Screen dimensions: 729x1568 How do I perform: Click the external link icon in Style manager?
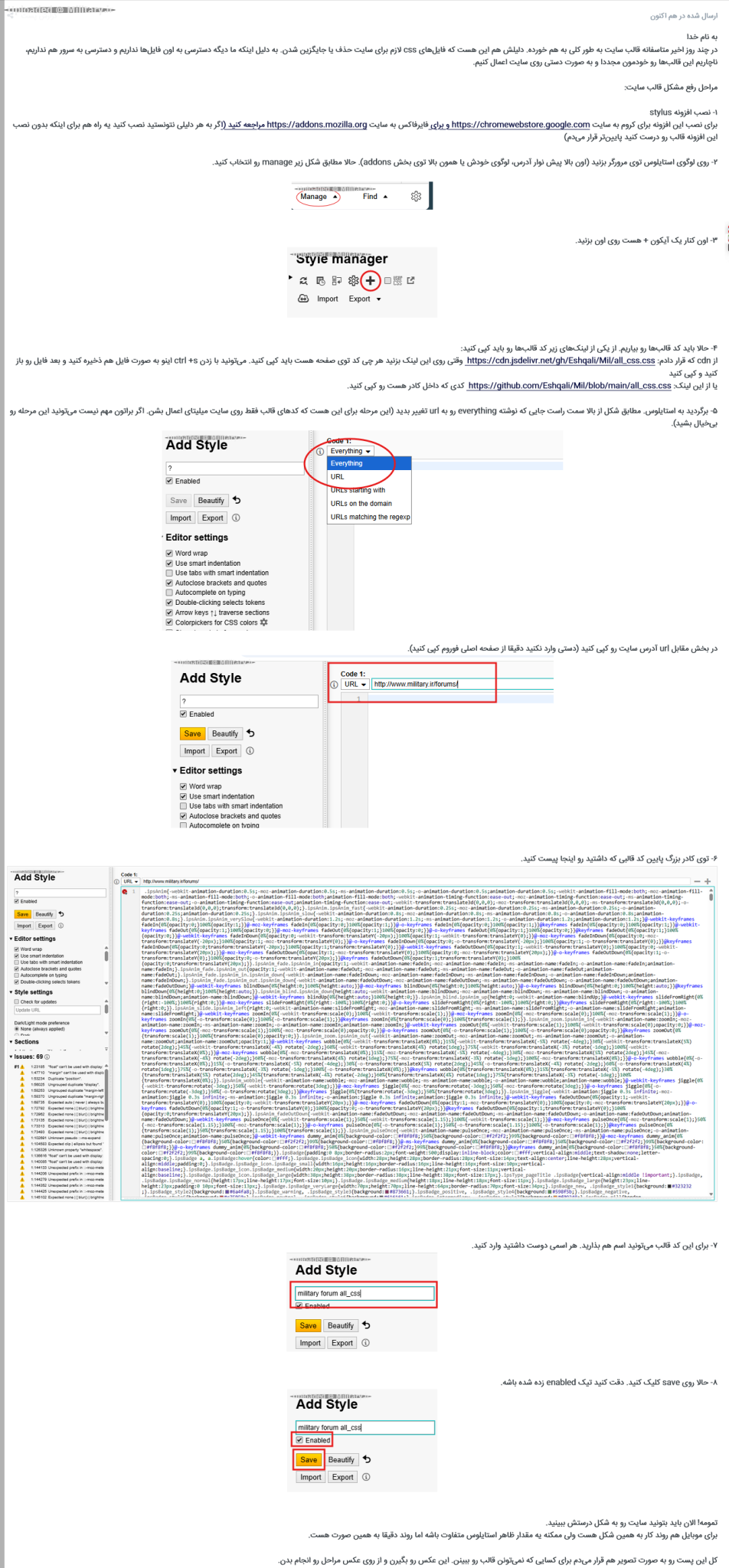[x=411, y=281]
